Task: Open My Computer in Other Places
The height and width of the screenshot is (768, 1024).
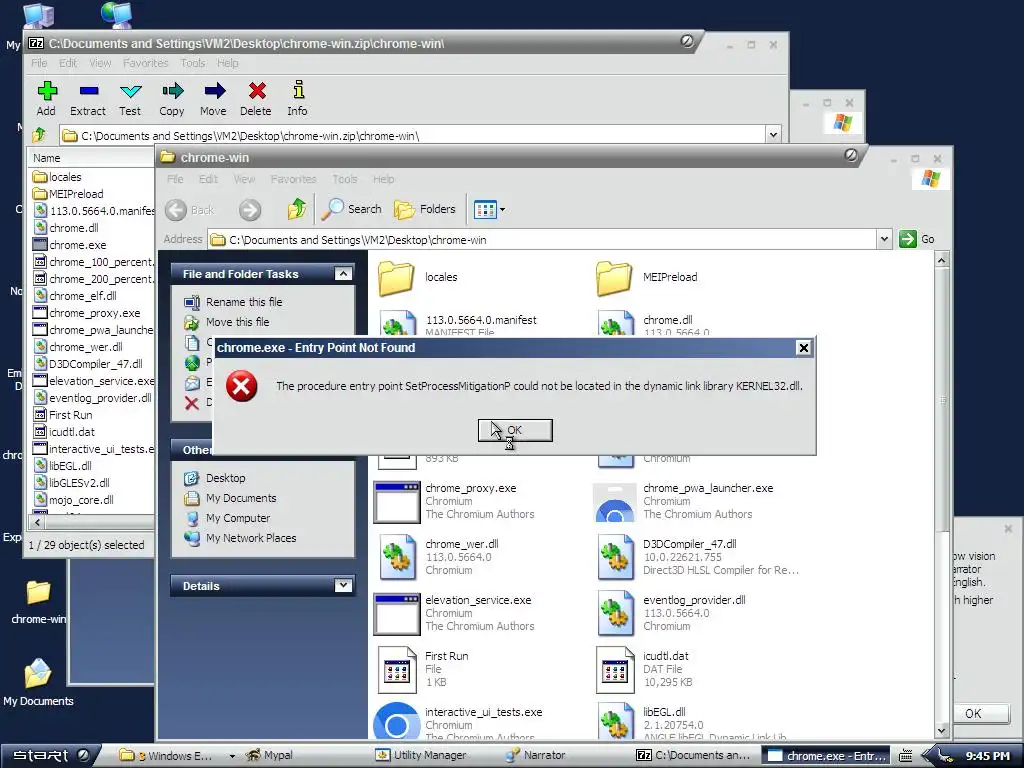Action: [238, 518]
